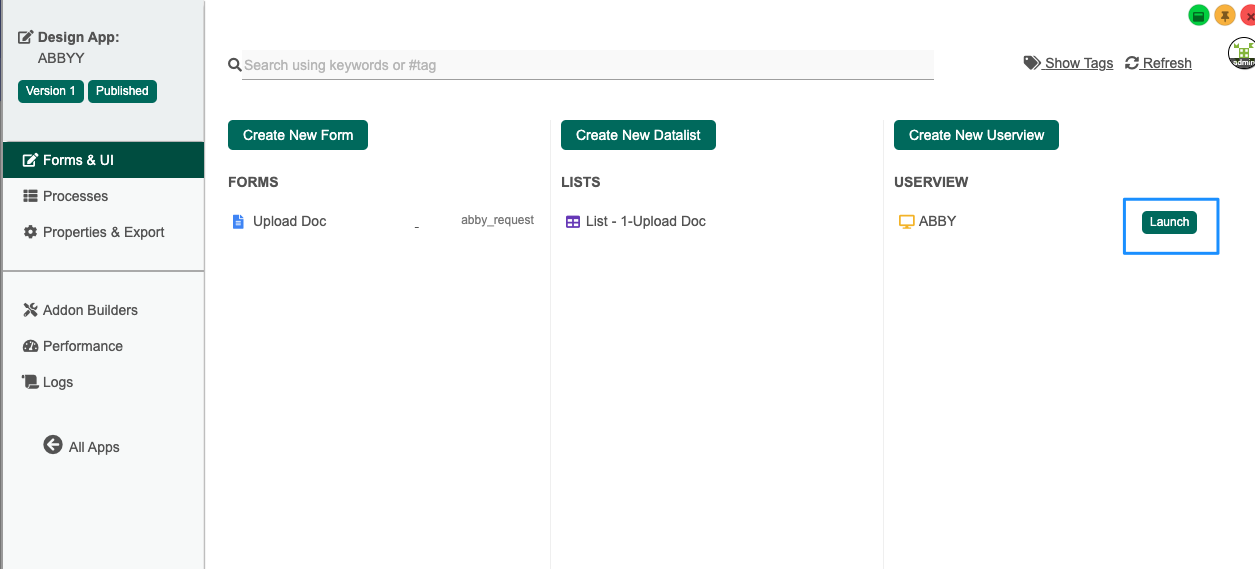Click the Upload Doc form icon
This screenshot has width=1255, height=569.
coord(238,222)
